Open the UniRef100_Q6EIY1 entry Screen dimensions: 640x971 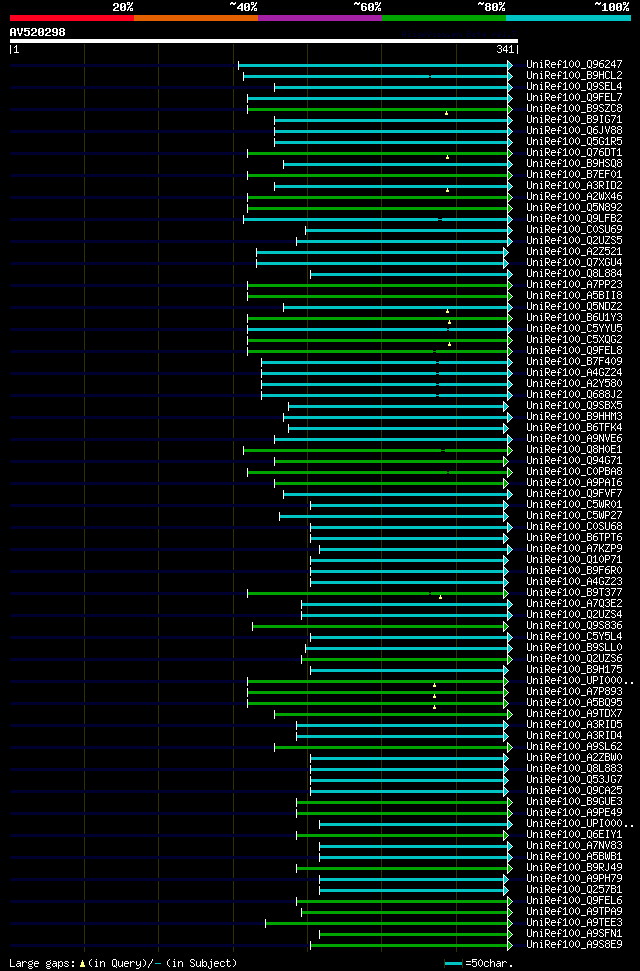(x=574, y=835)
